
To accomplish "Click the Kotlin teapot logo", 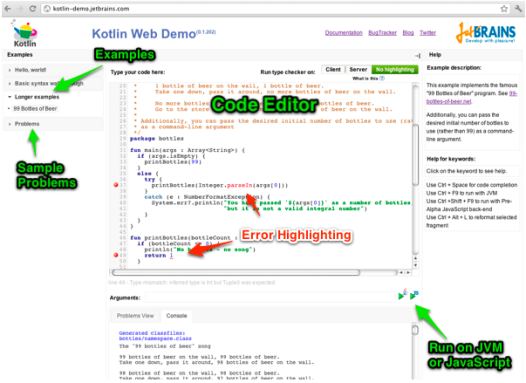I will [x=25, y=34].
